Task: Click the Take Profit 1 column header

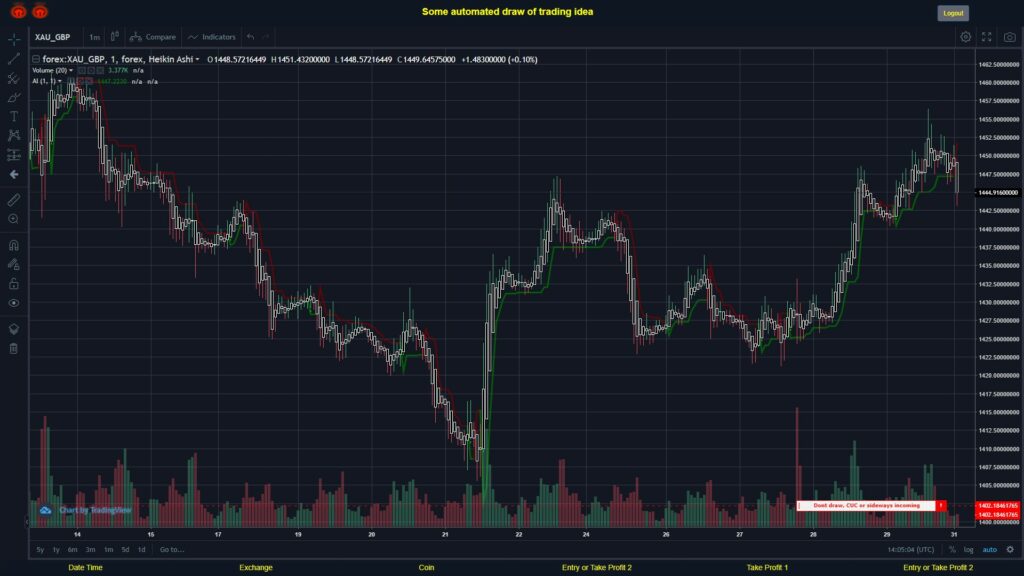Action: 767,568
